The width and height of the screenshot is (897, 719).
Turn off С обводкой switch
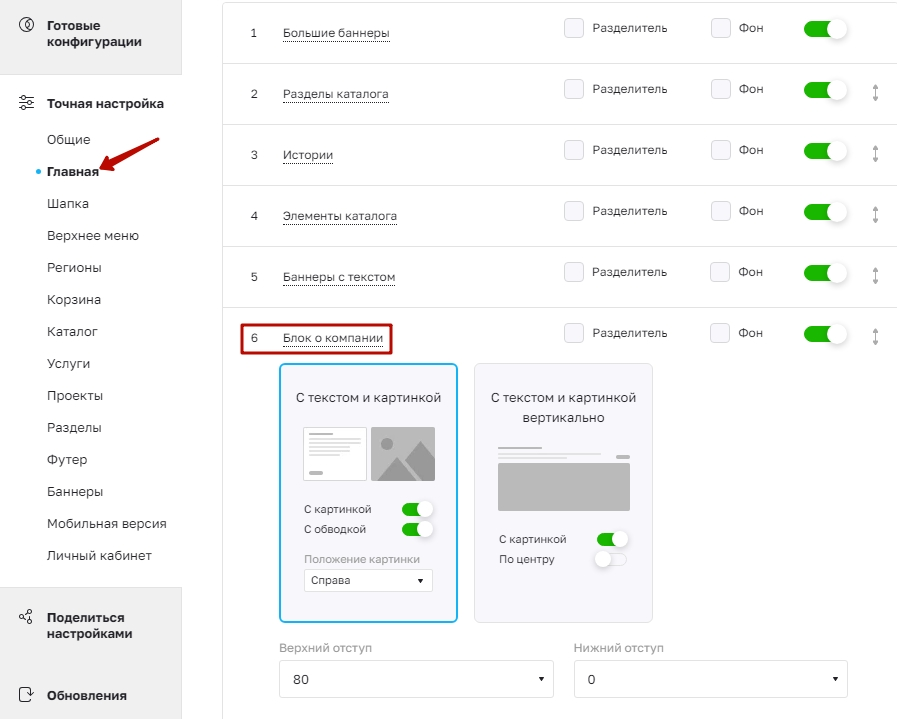point(417,529)
